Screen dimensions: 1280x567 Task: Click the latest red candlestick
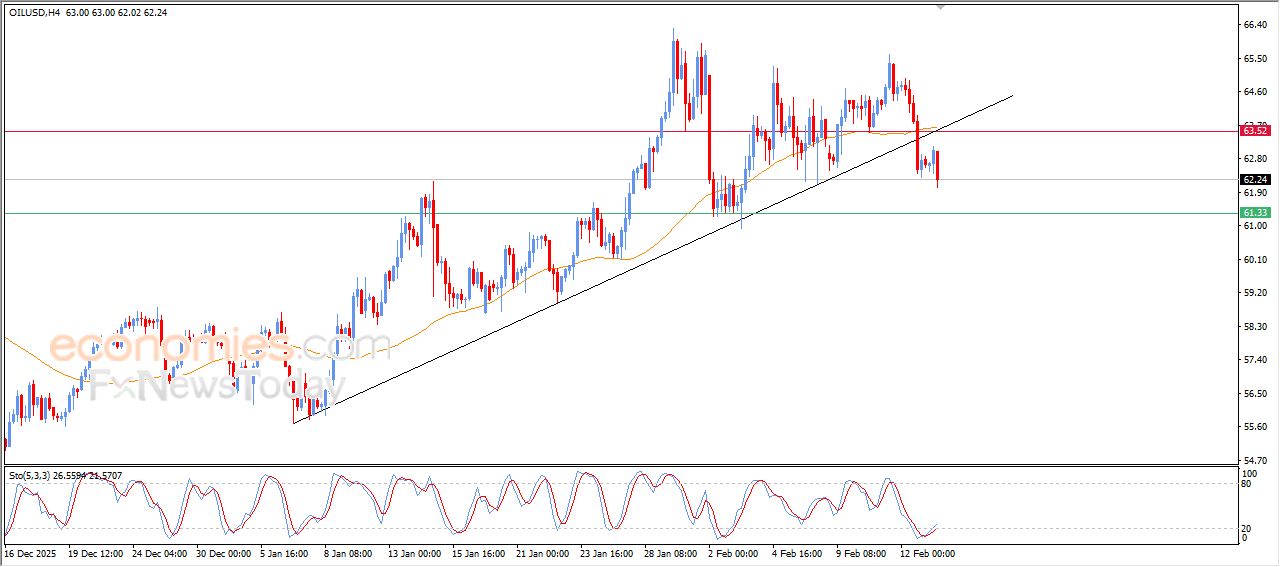pos(937,166)
